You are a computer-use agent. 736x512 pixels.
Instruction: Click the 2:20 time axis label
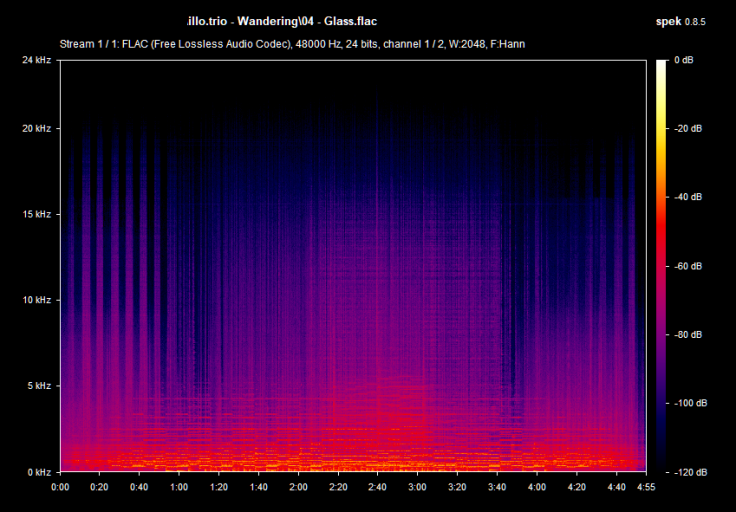pos(338,487)
